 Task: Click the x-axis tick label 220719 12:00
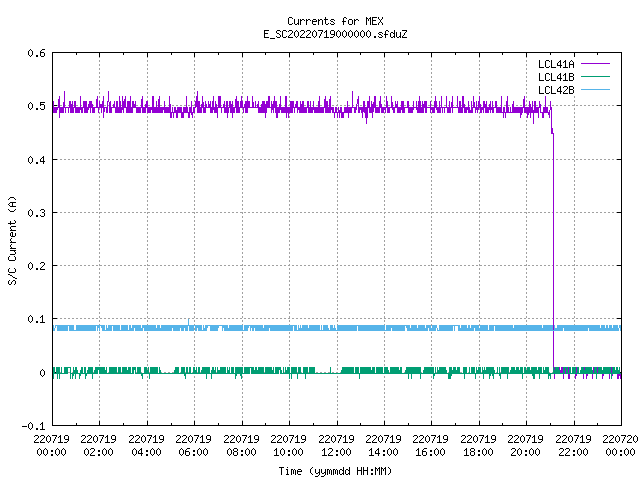336,446
